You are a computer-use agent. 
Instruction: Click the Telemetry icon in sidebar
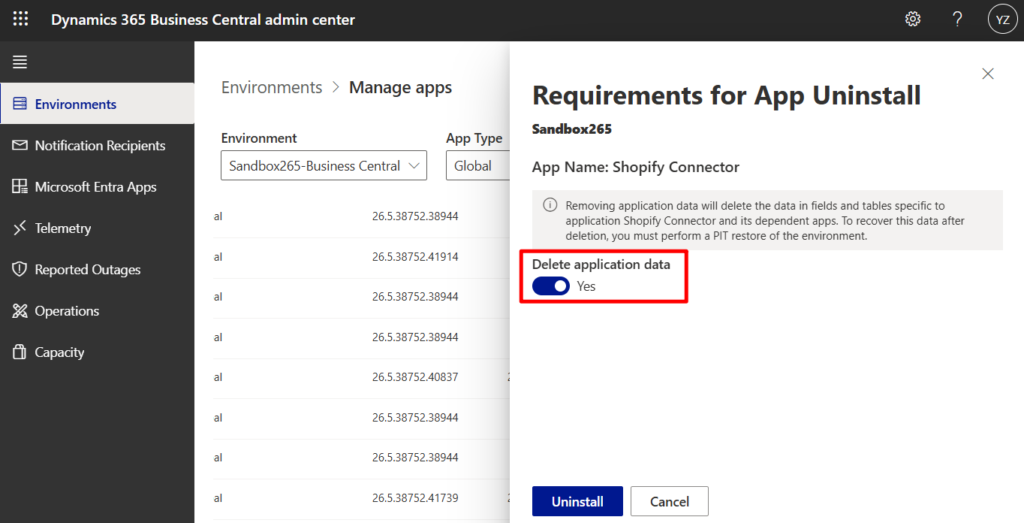click(19, 228)
